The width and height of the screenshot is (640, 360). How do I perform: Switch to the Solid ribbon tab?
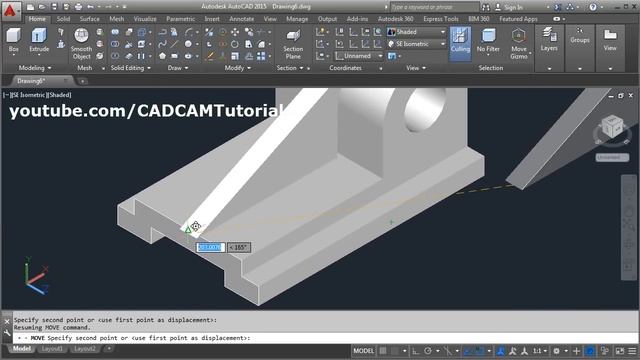(x=63, y=19)
